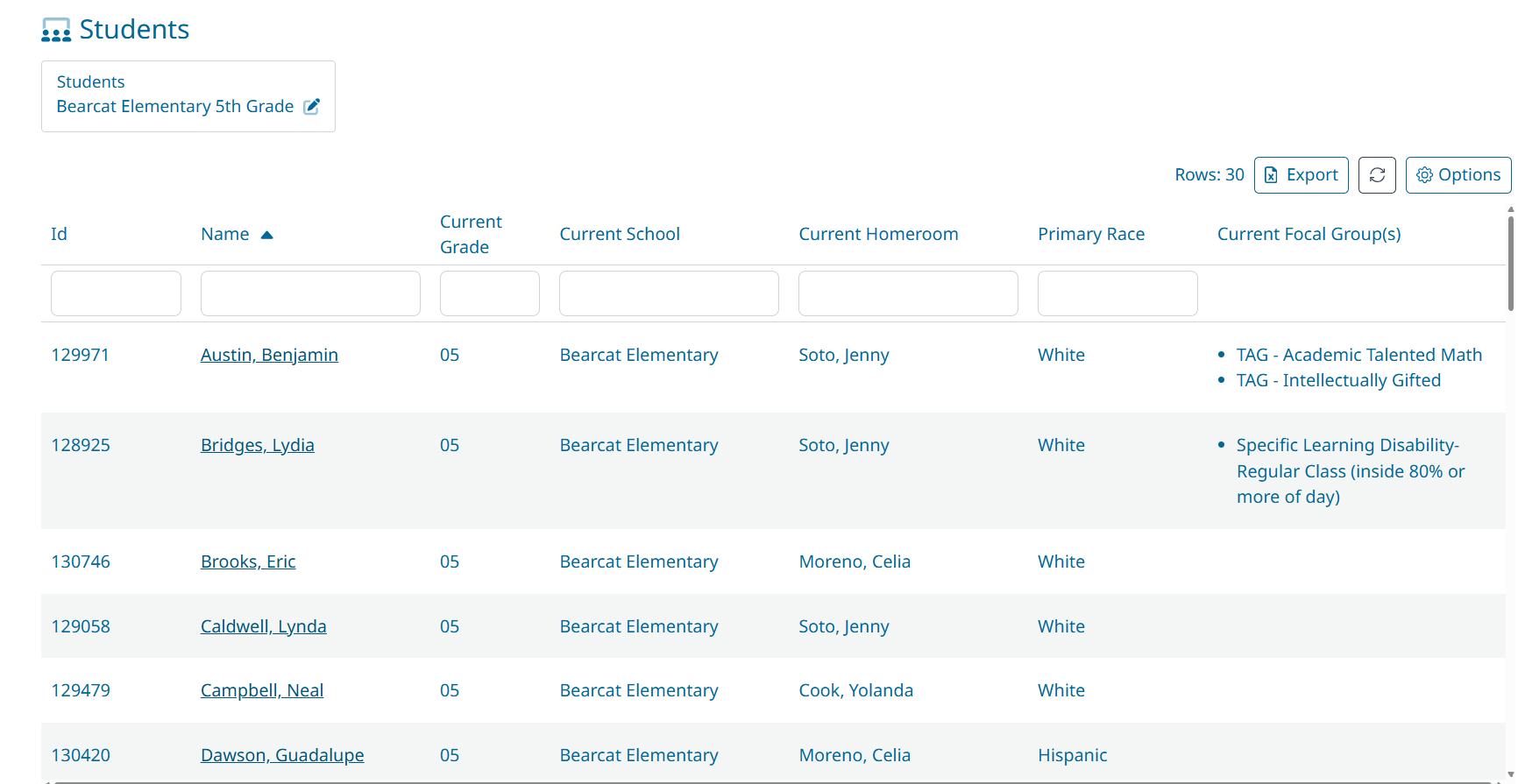Open the Options gear menu

point(1458,175)
